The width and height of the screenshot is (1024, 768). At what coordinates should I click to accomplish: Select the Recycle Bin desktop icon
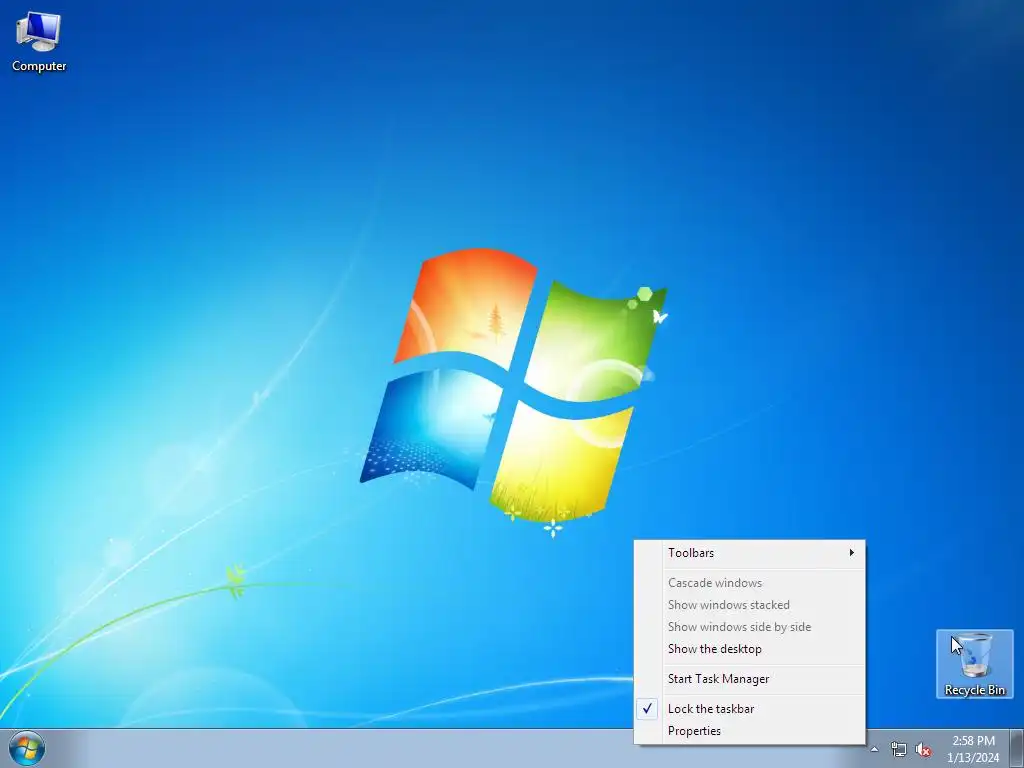974,664
